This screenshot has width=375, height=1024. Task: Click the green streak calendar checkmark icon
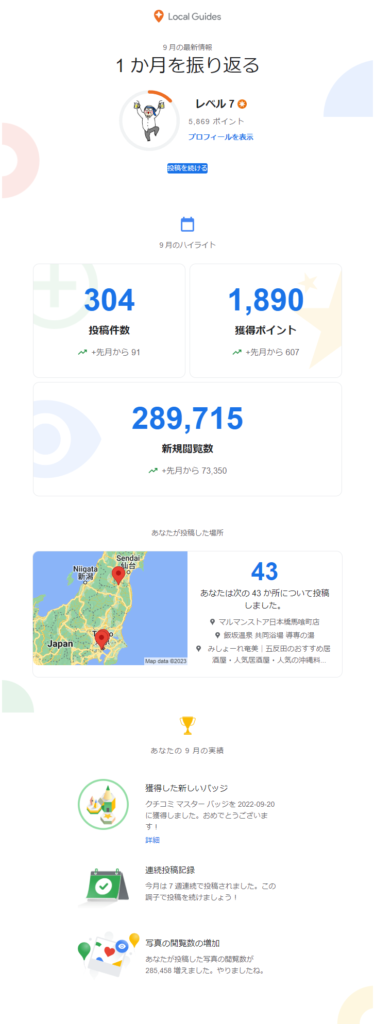click(x=103, y=886)
